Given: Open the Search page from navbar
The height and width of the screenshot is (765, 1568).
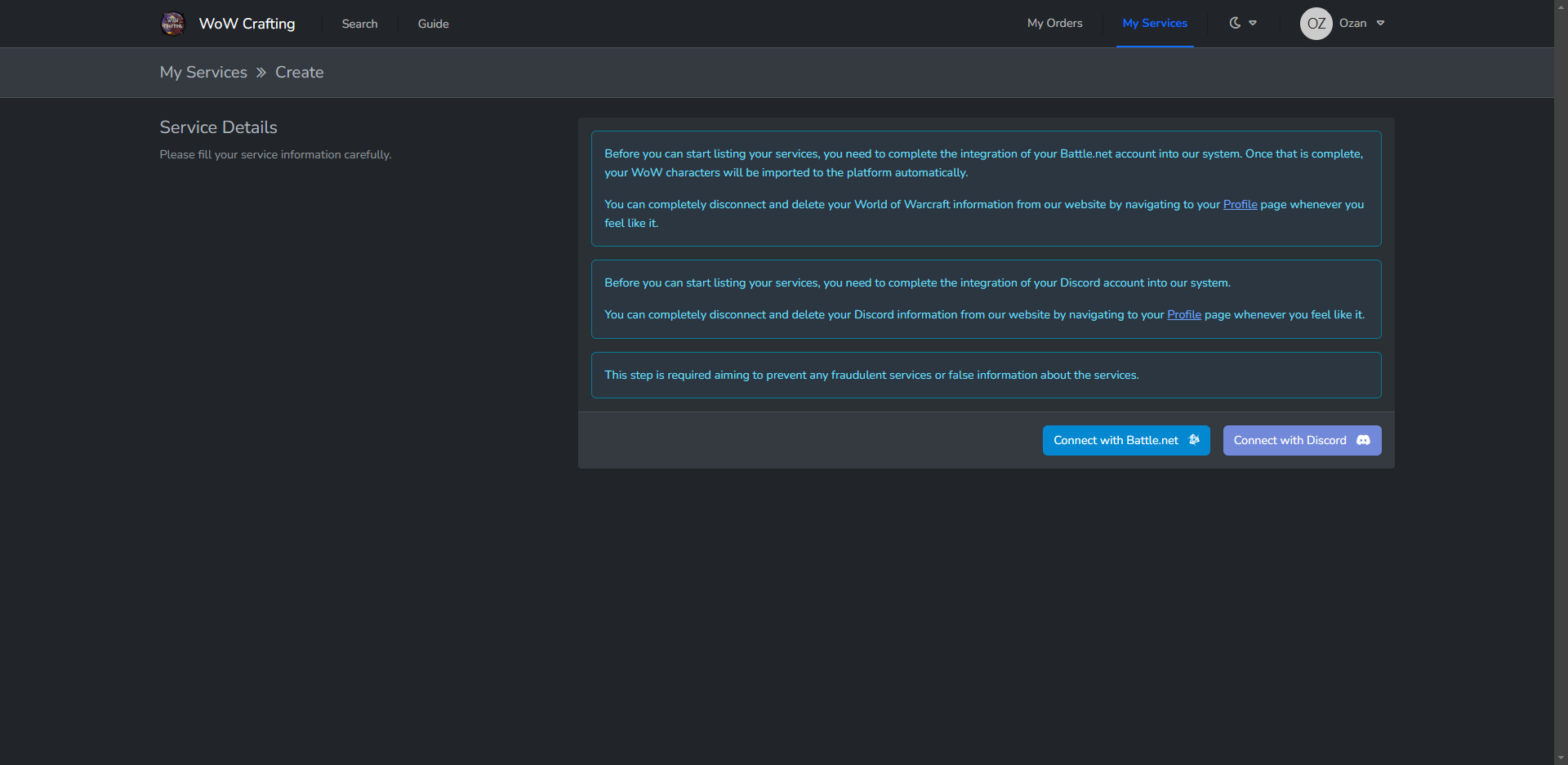Looking at the screenshot, I should coord(359,24).
